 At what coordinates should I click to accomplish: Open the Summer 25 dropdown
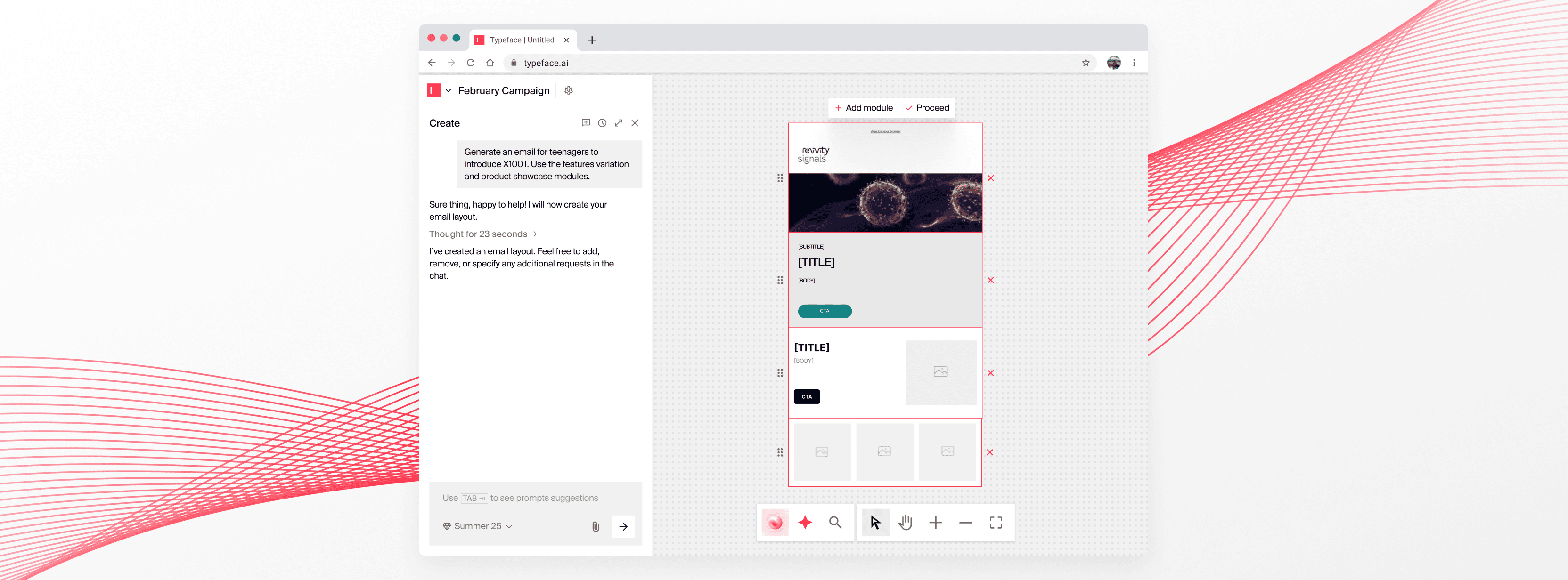coord(478,526)
